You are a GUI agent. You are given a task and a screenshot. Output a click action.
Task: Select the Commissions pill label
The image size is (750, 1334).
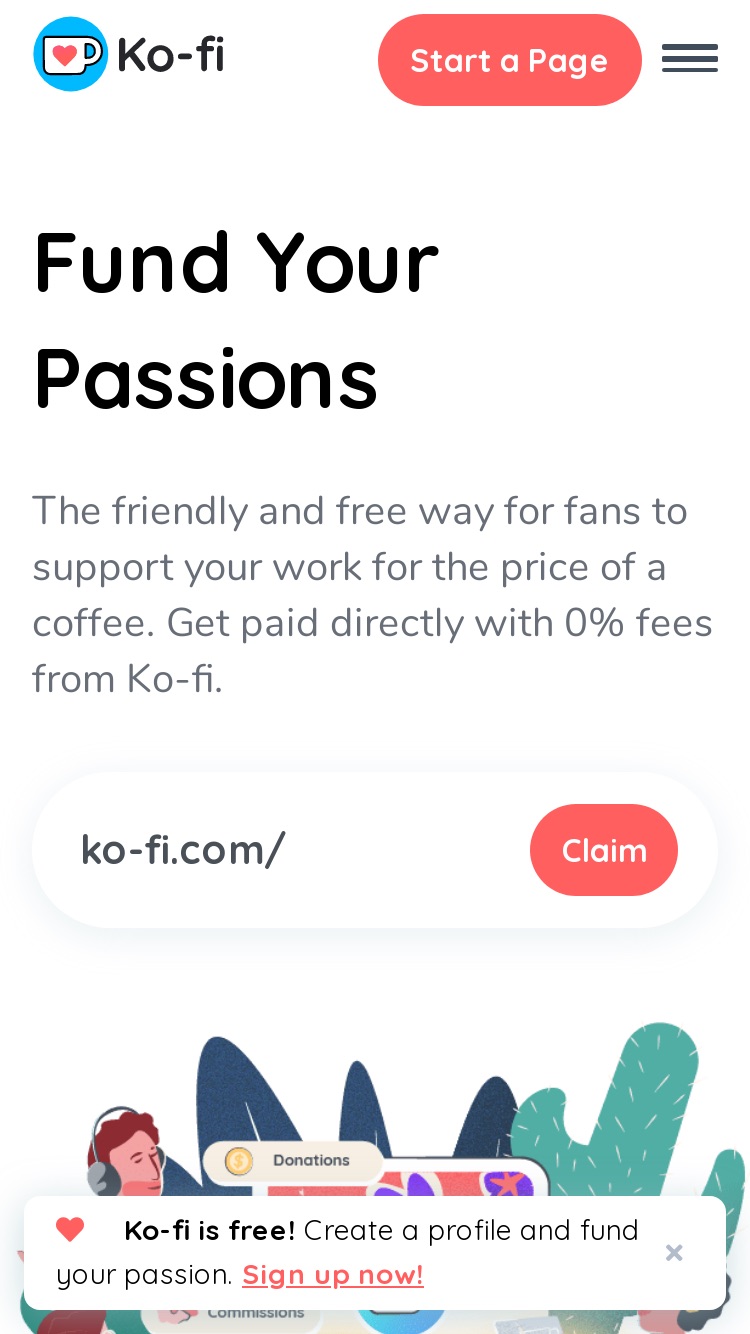coord(256,1312)
